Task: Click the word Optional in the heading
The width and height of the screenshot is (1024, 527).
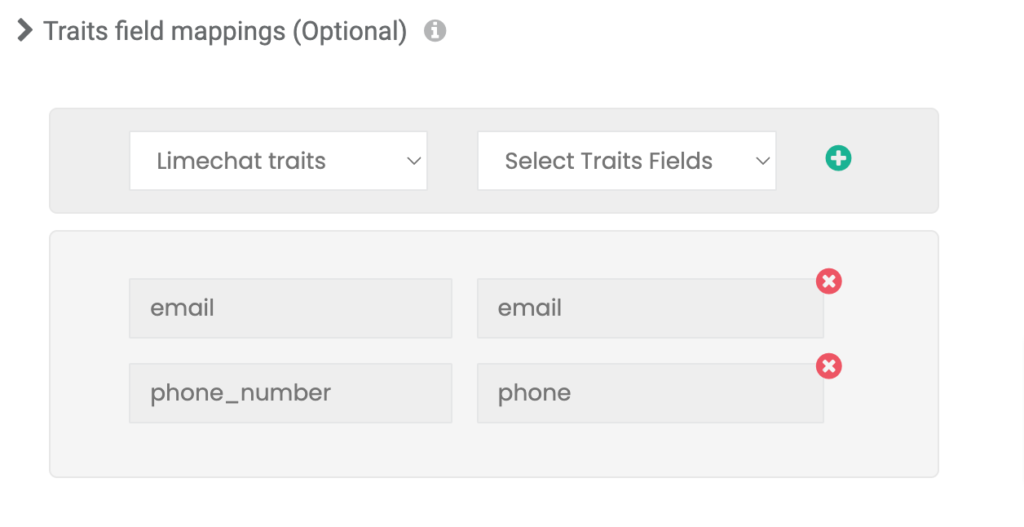Action: [349, 31]
